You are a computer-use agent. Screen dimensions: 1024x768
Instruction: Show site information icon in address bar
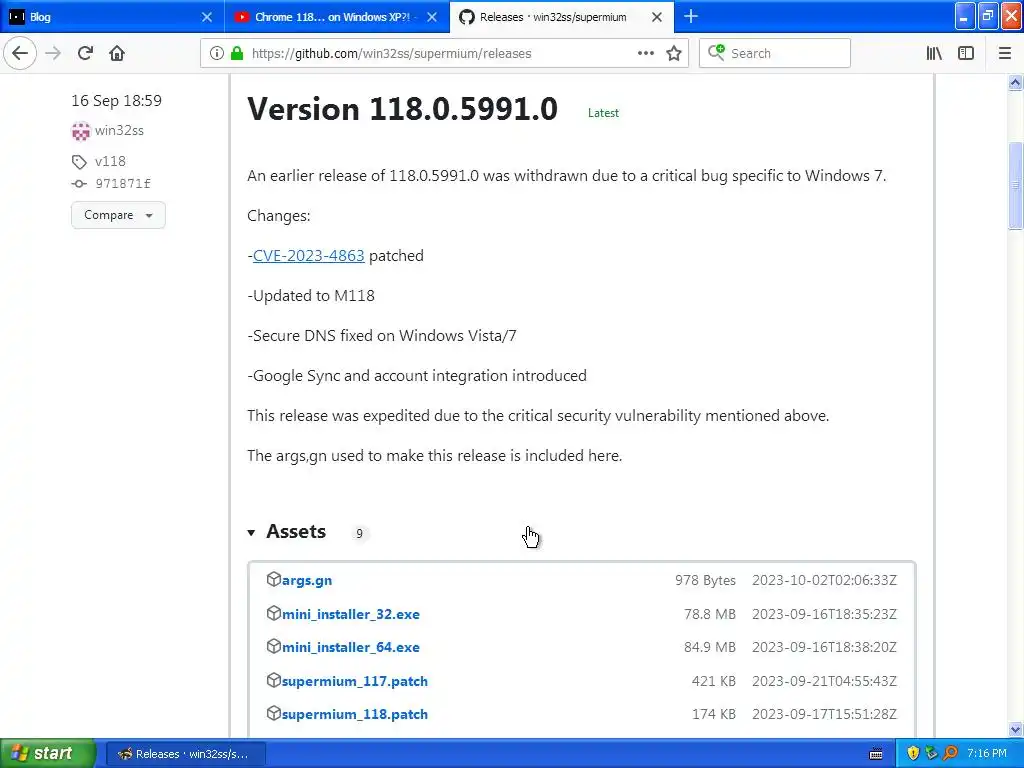(217, 54)
